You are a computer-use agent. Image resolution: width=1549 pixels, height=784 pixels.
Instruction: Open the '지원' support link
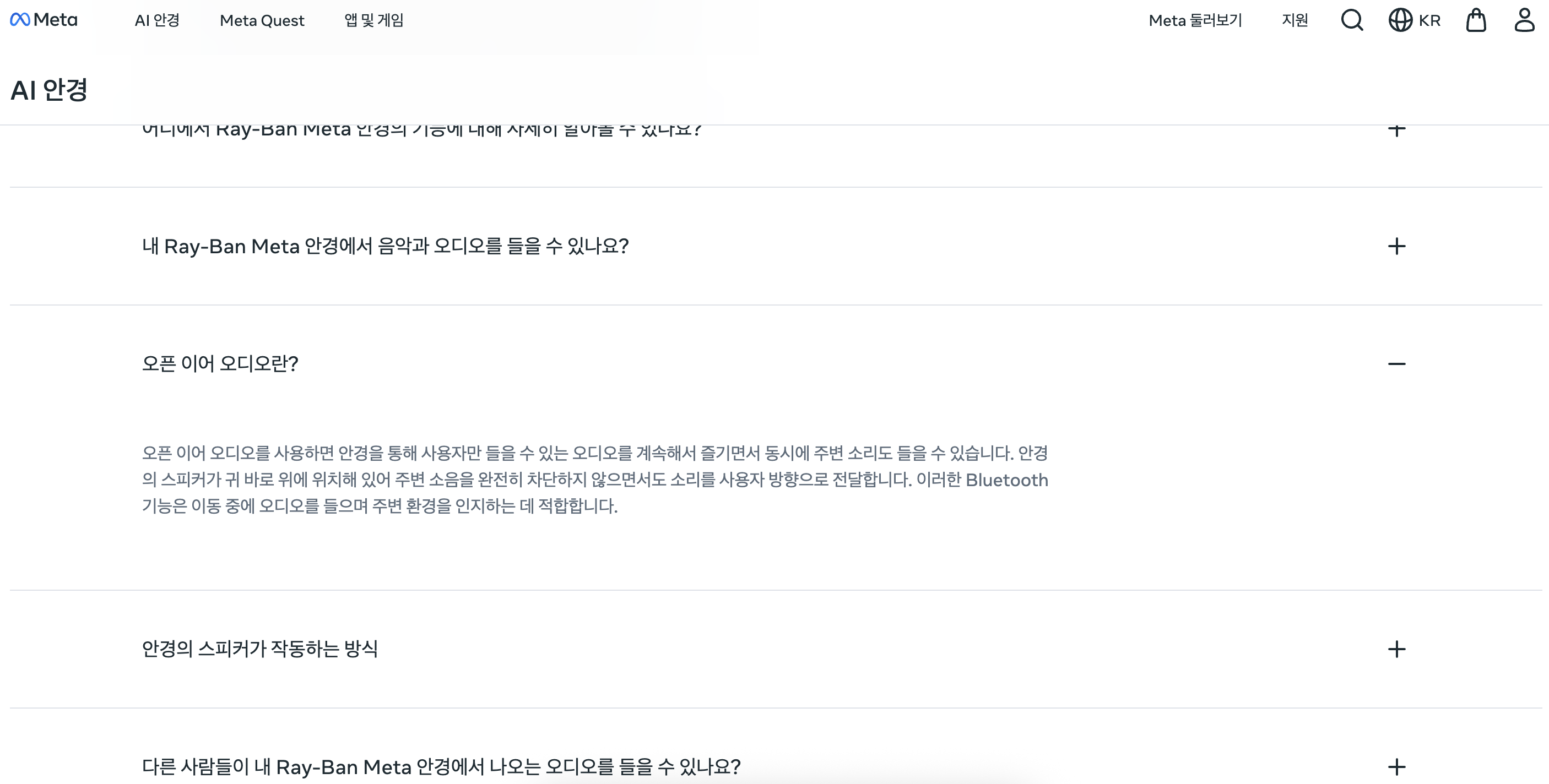pyautogui.click(x=1294, y=20)
